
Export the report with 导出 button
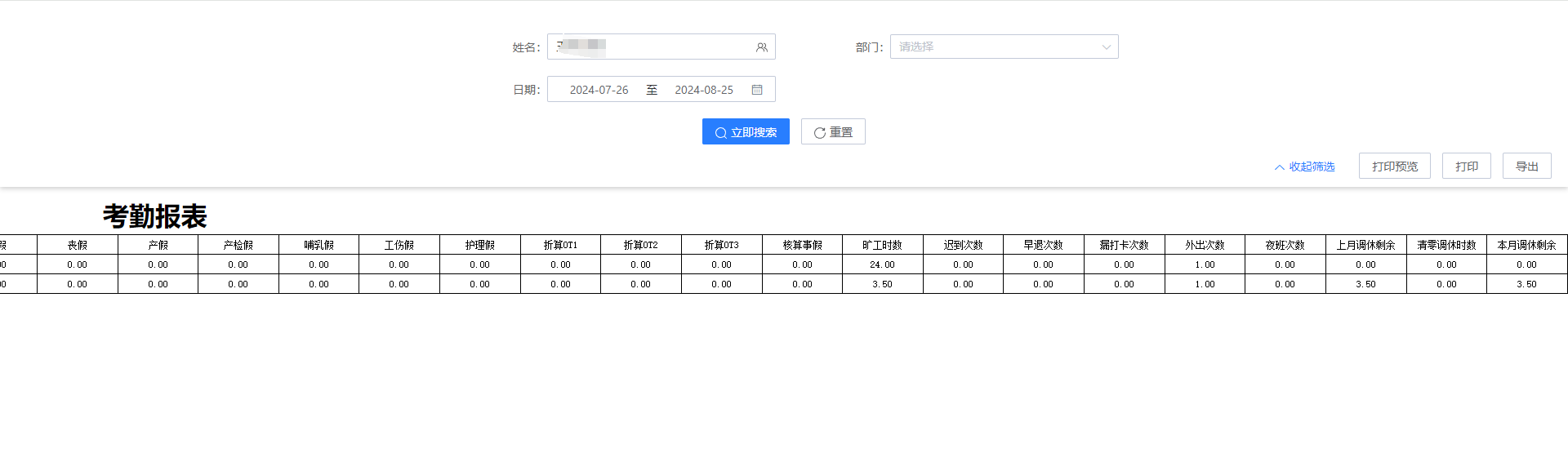[1526, 167]
